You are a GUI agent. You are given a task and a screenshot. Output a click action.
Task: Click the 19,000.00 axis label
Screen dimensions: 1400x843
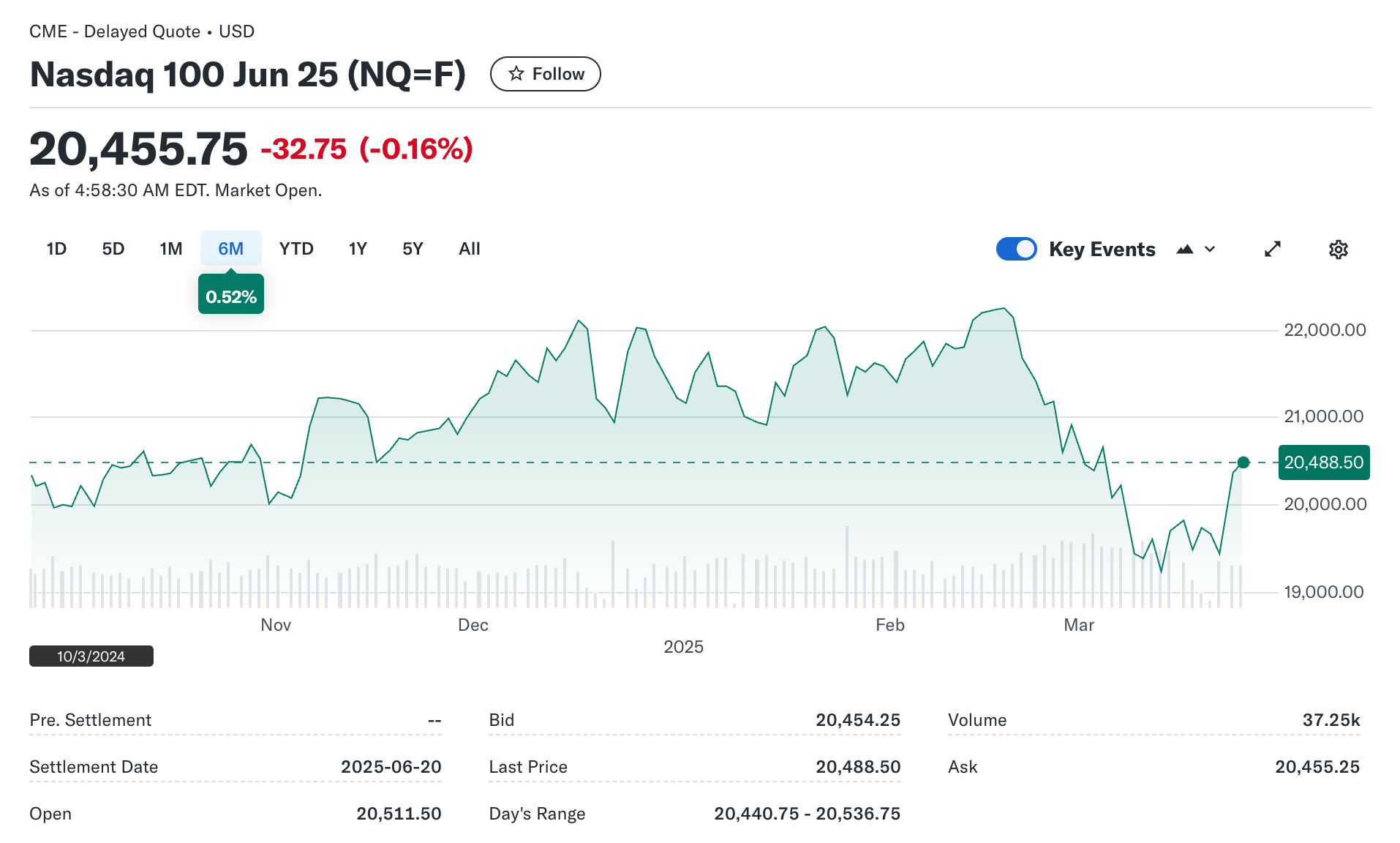(1324, 592)
